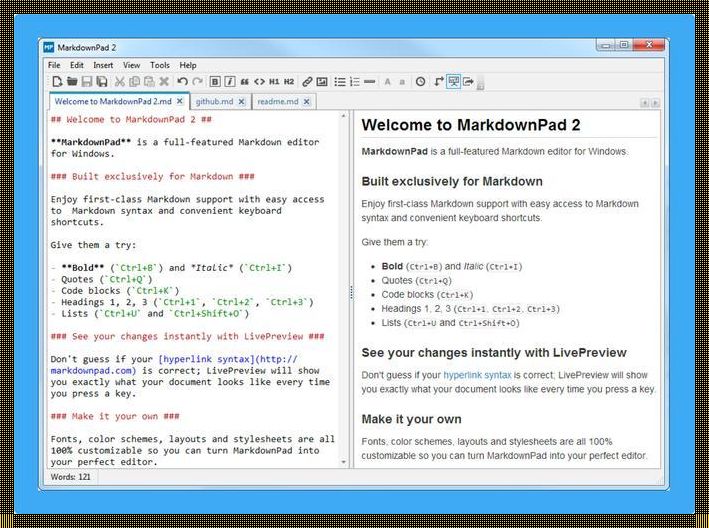Viewport: 709px width, 528px height.
Task: Copy selection using the Copy icon
Action: pyautogui.click(x=134, y=82)
